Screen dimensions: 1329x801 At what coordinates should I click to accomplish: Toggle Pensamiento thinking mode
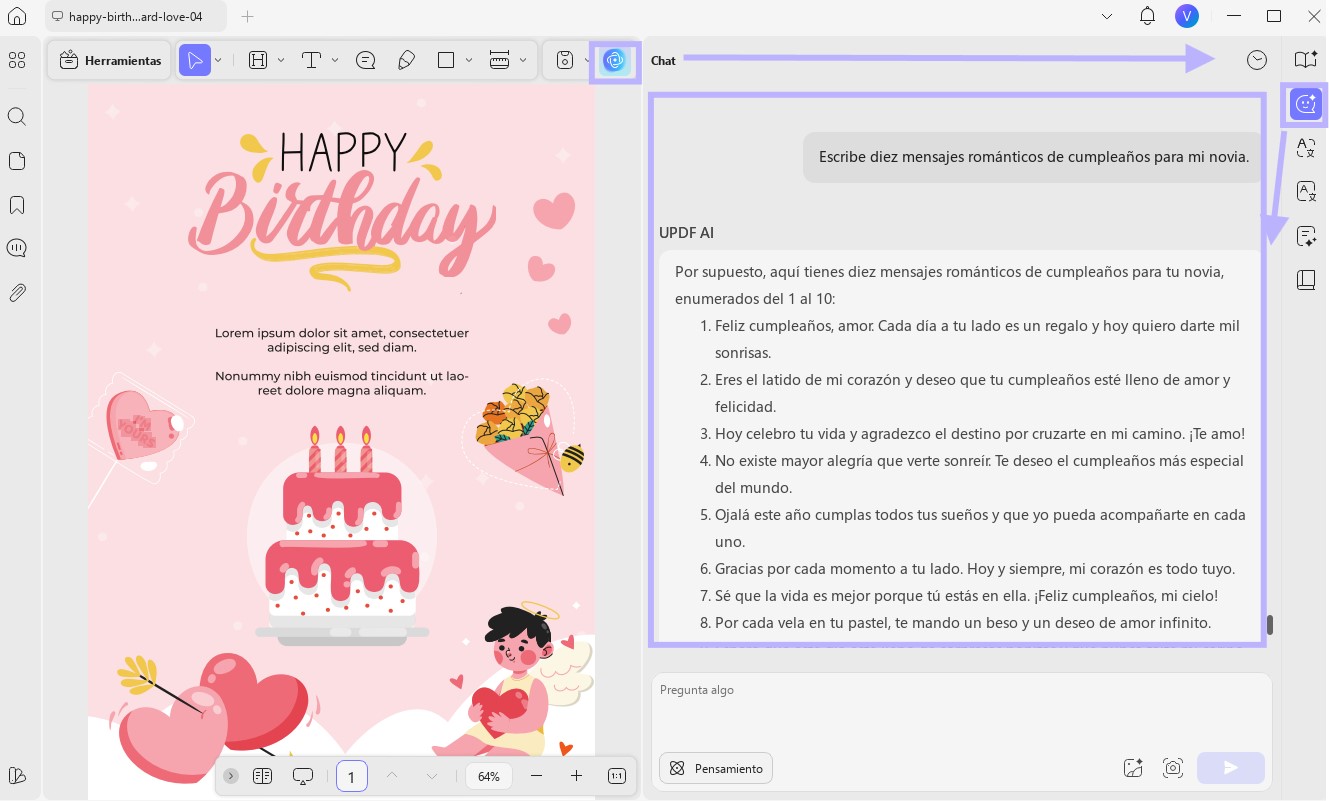[x=716, y=768]
